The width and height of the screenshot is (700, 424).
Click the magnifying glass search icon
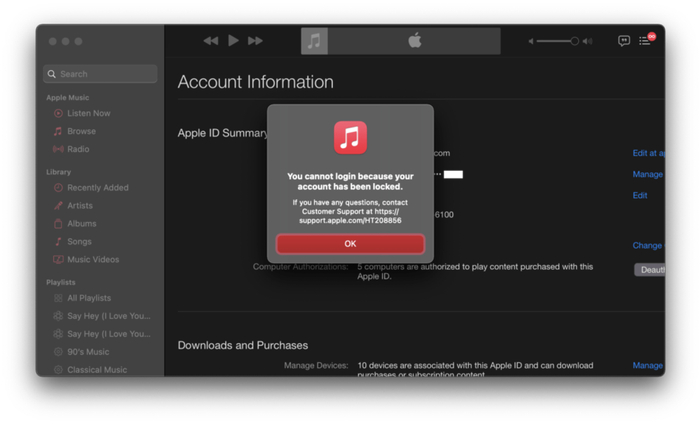(x=52, y=74)
